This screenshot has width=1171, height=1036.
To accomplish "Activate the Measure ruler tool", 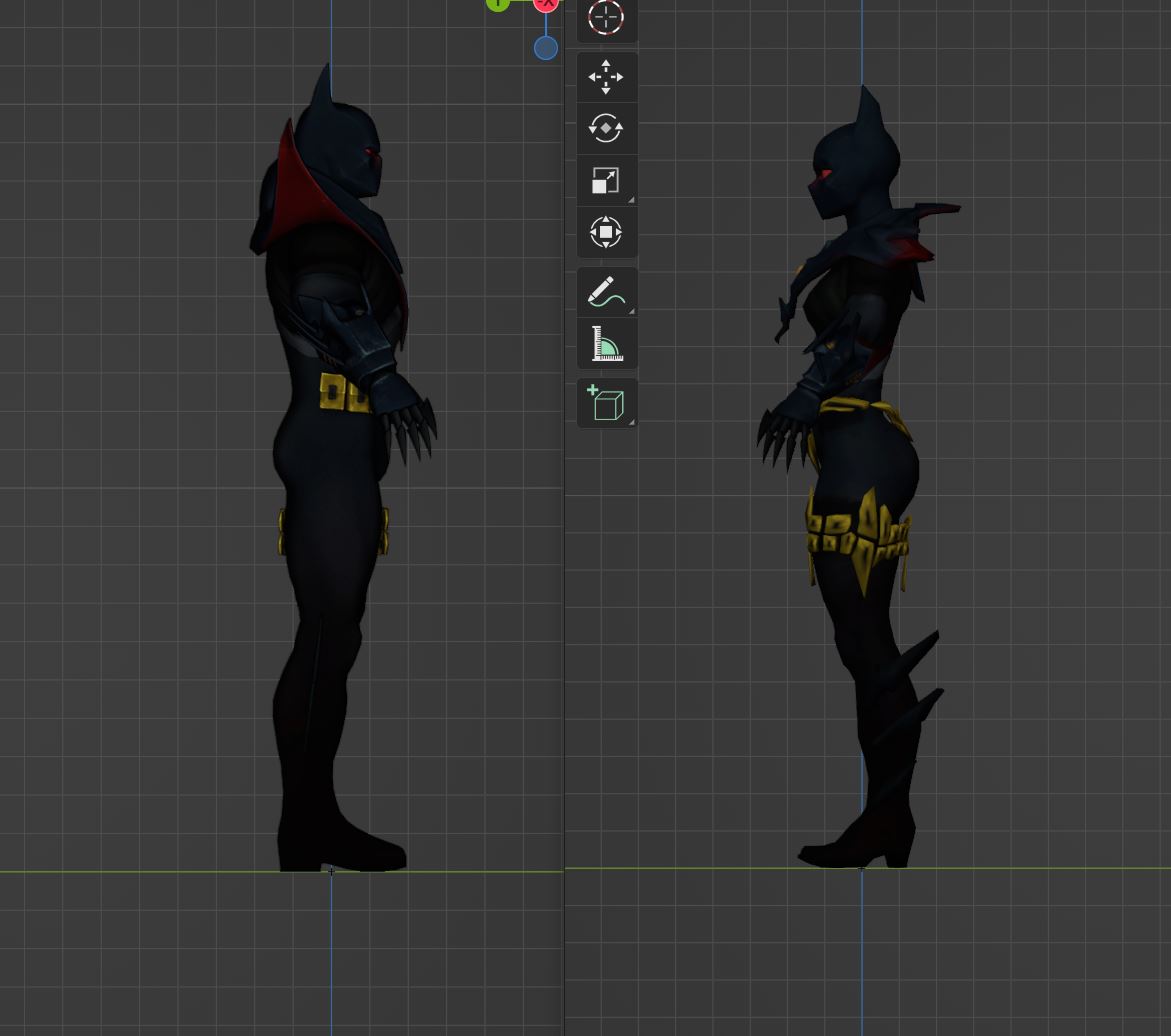I will click(x=606, y=344).
